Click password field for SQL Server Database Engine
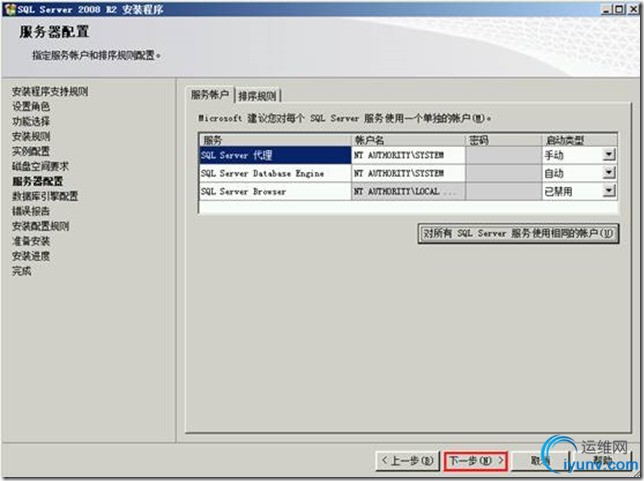 tap(504, 173)
